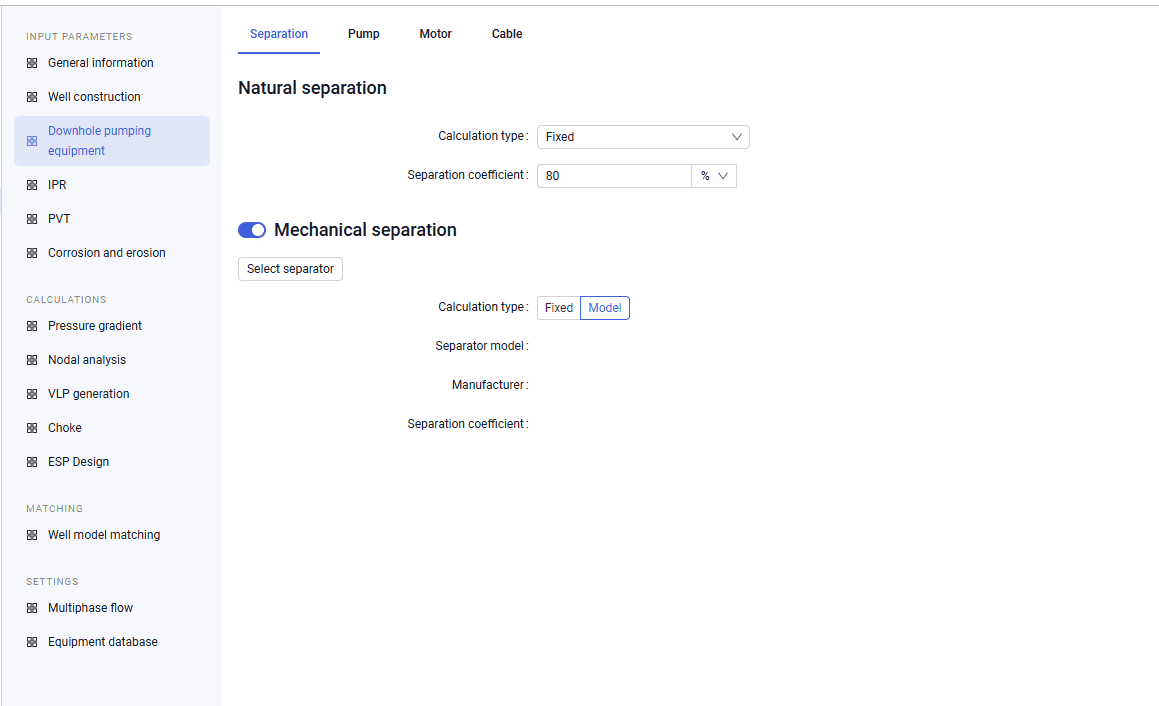The image size is (1159, 706).
Task: Click the Select separator button
Action: (x=290, y=269)
